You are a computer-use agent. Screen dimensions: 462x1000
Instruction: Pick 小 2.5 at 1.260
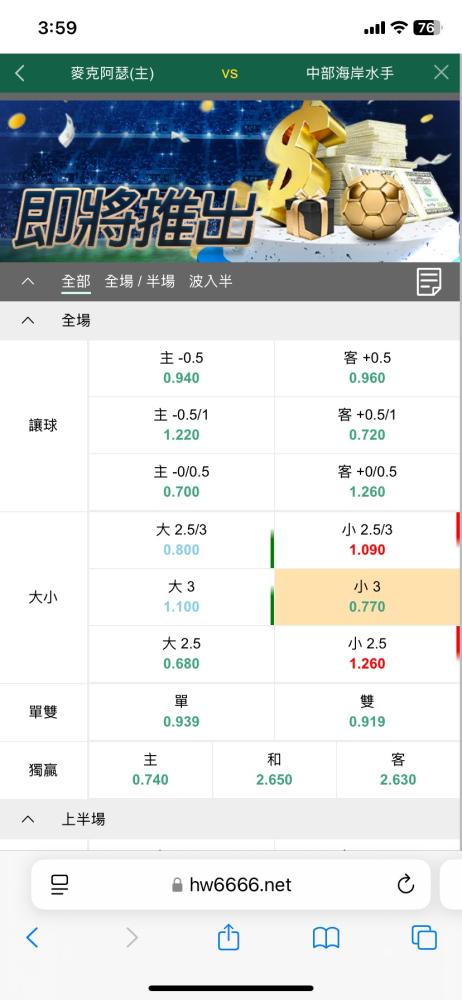click(x=368, y=654)
